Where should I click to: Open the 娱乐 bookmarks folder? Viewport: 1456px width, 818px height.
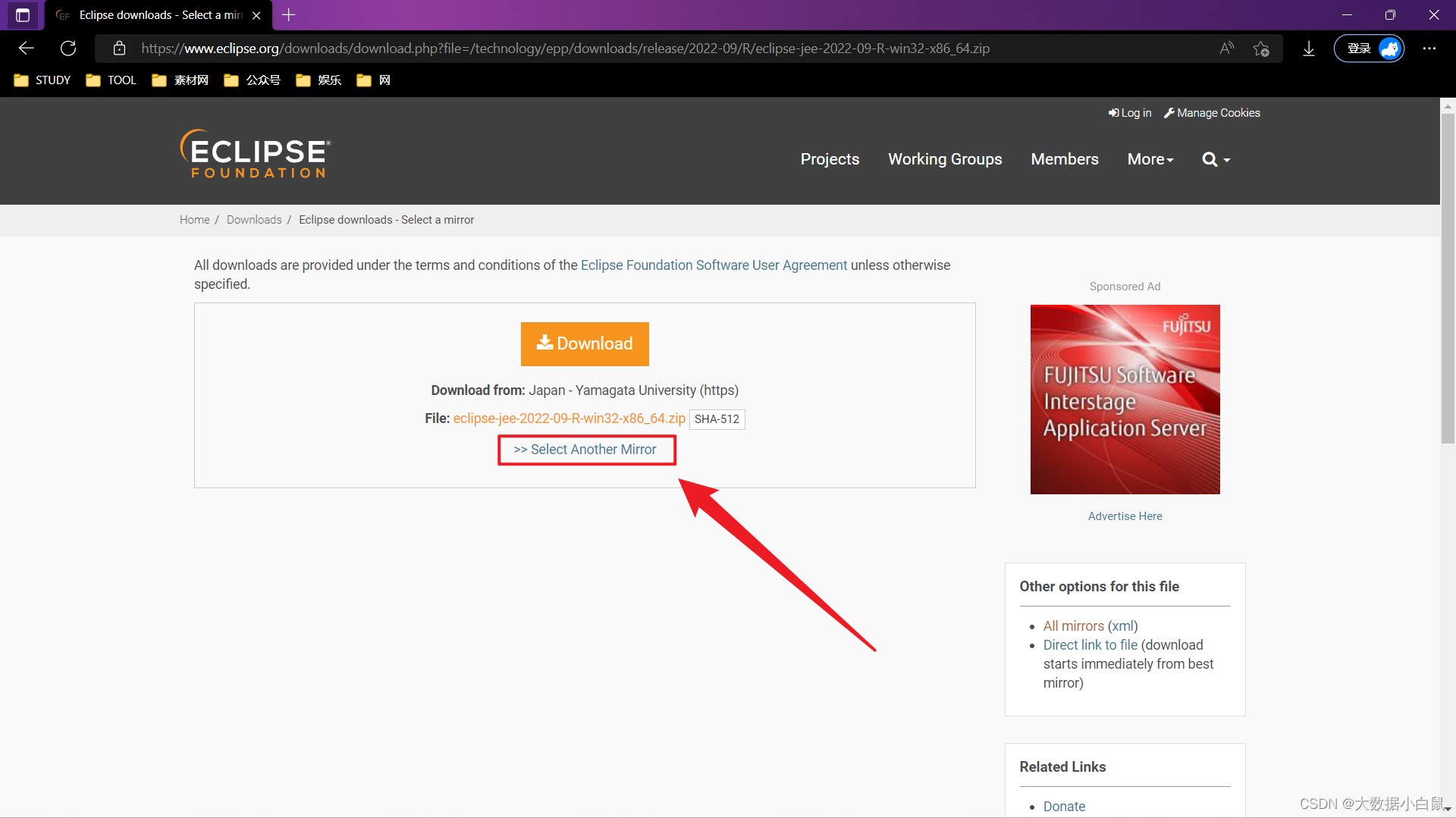[318, 80]
